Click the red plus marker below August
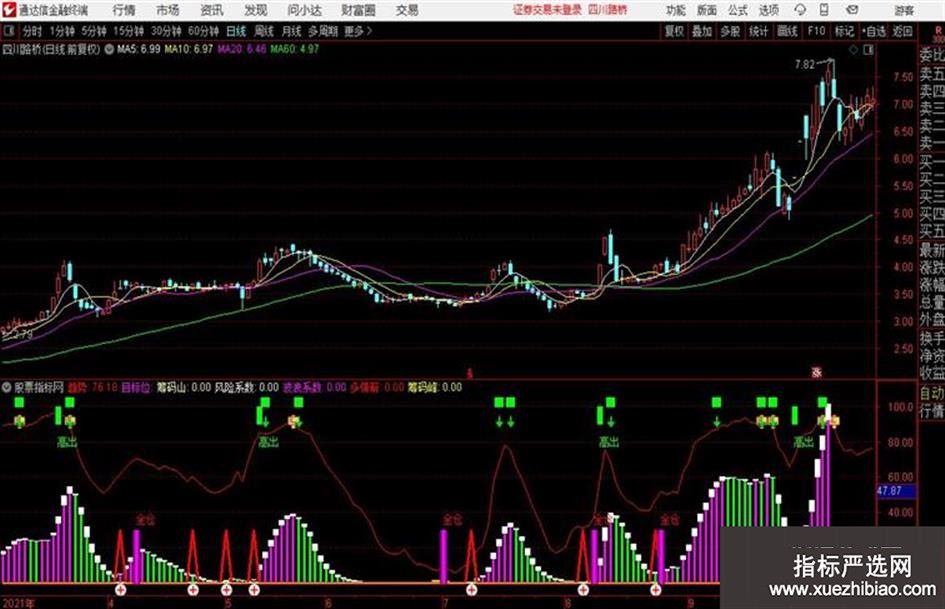This screenshot has height=609, width=945. [583, 589]
